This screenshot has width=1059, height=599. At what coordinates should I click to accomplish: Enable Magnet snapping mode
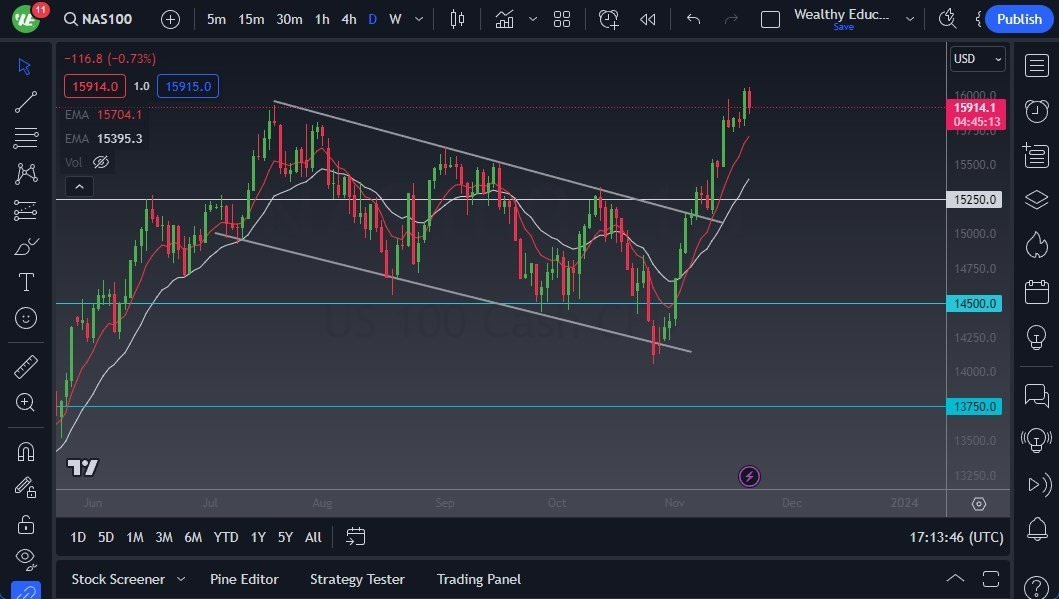point(25,451)
